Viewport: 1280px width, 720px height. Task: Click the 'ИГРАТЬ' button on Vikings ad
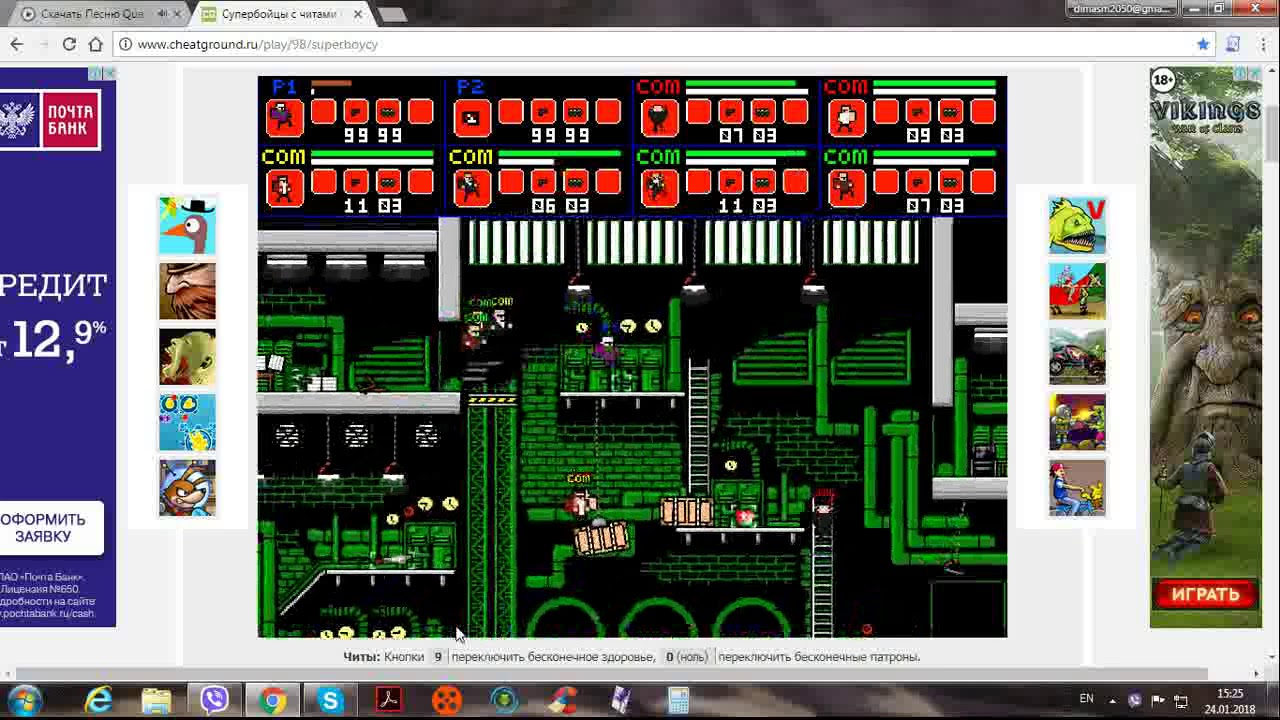pos(1205,594)
